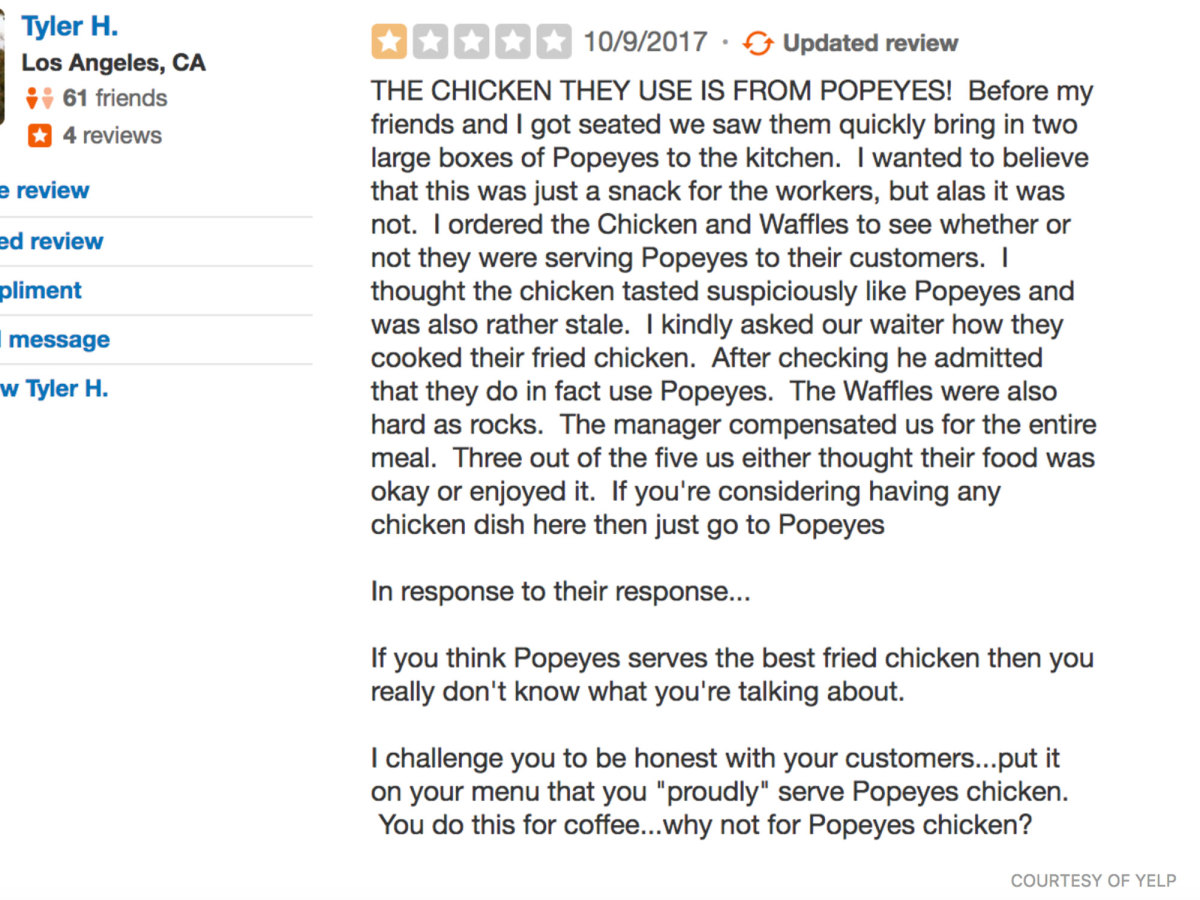Click the review sidebar action link
The height and width of the screenshot is (900, 1200).
tap(44, 190)
